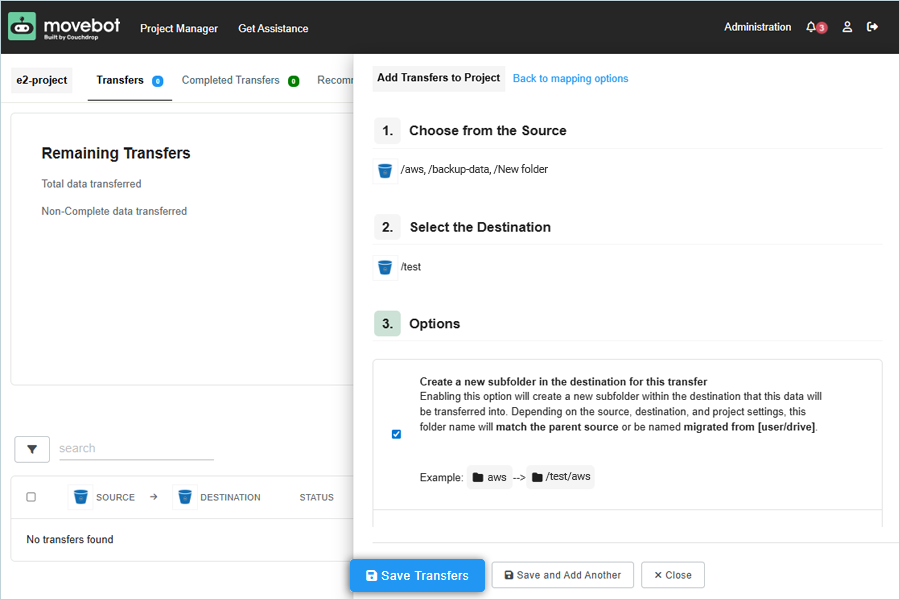Click the source bucket icon for /aws path
900x600 pixels.
(385, 170)
